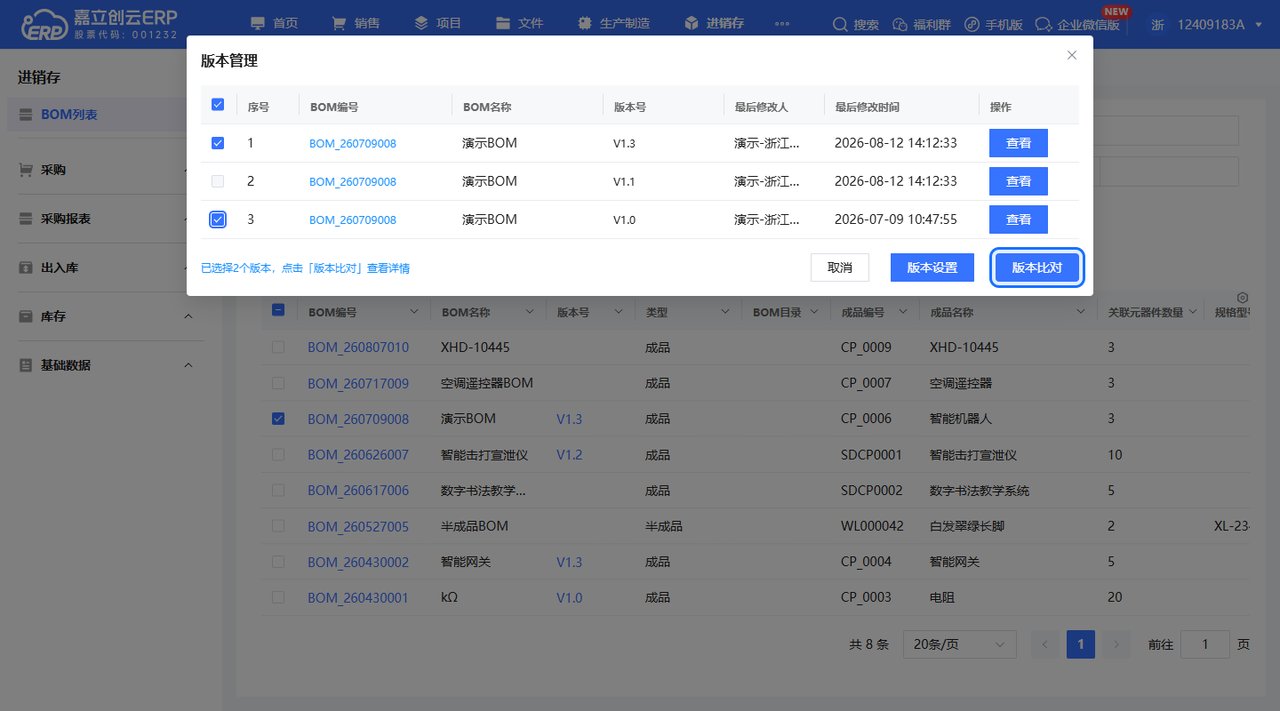Open BOM_260709008 link in V1.1 row
This screenshot has width=1280, height=711.
pyautogui.click(x=352, y=182)
